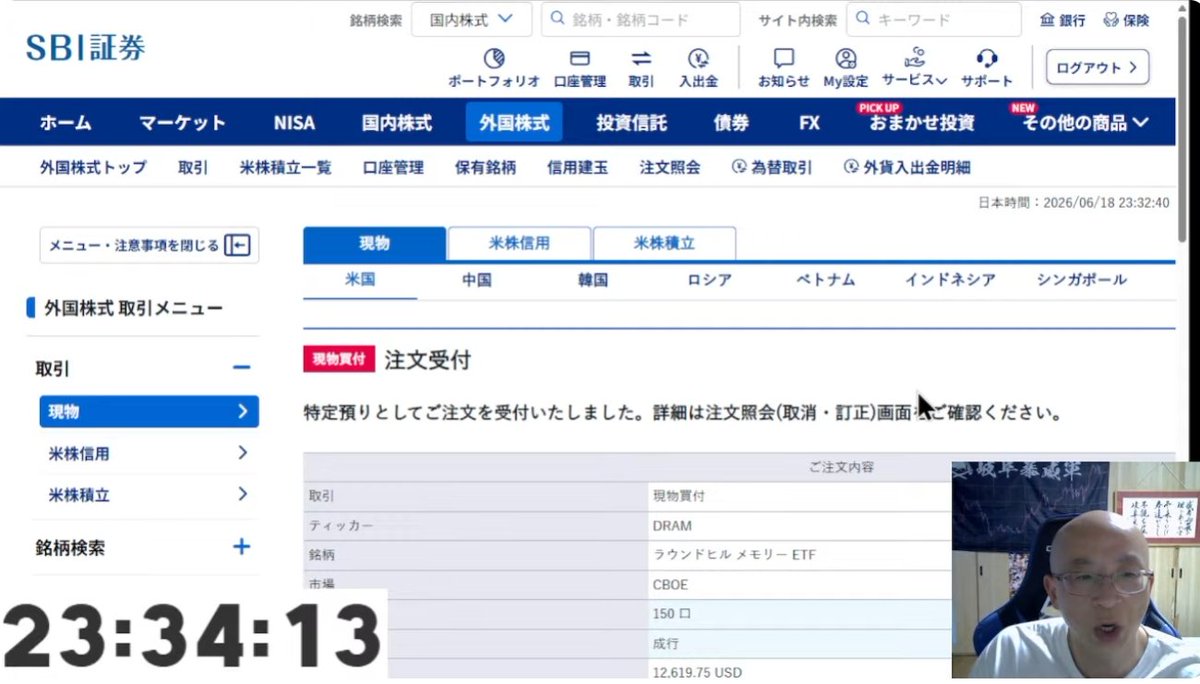This screenshot has width=1200, height=684.
Task: Click the 150 口 quantity value
Action: (673, 613)
